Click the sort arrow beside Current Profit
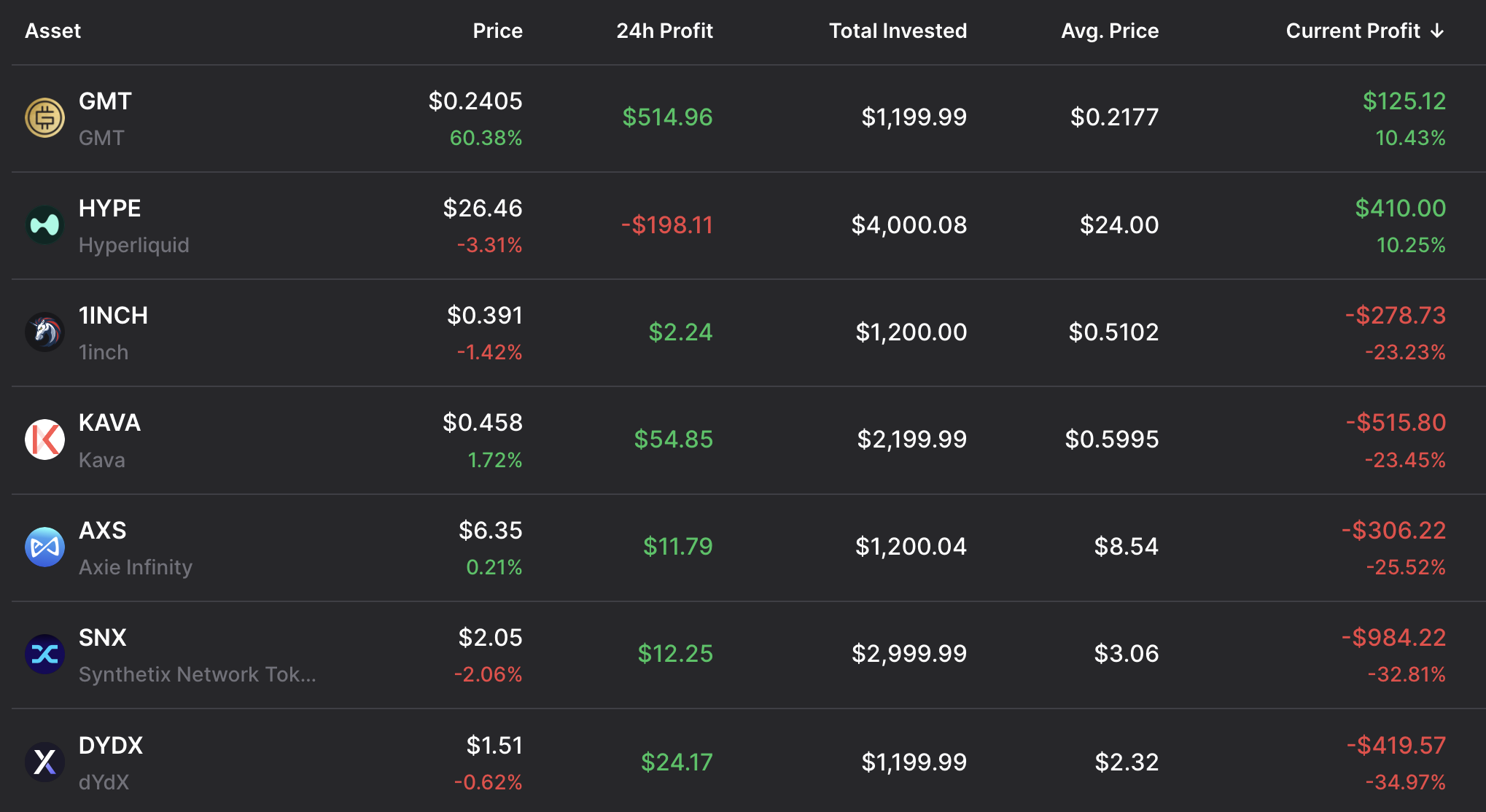The height and width of the screenshot is (812, 1486). (x=1437, y=31)
